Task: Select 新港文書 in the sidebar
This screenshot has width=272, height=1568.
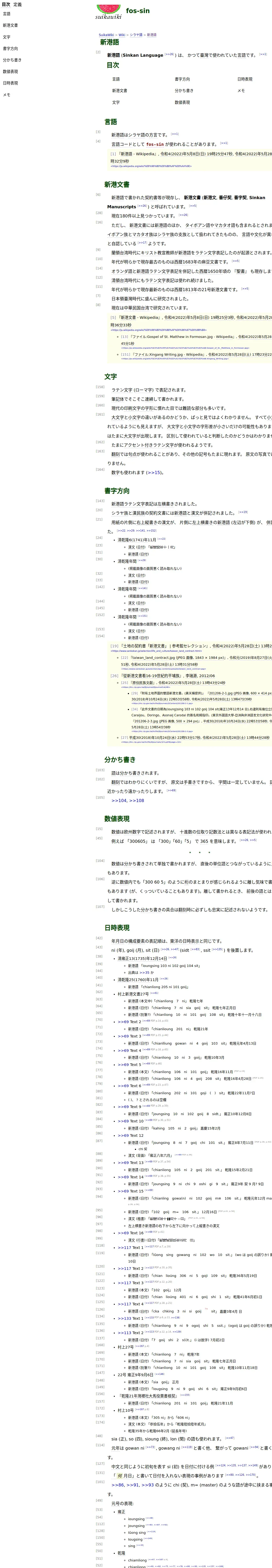Action: click(10, 26)
